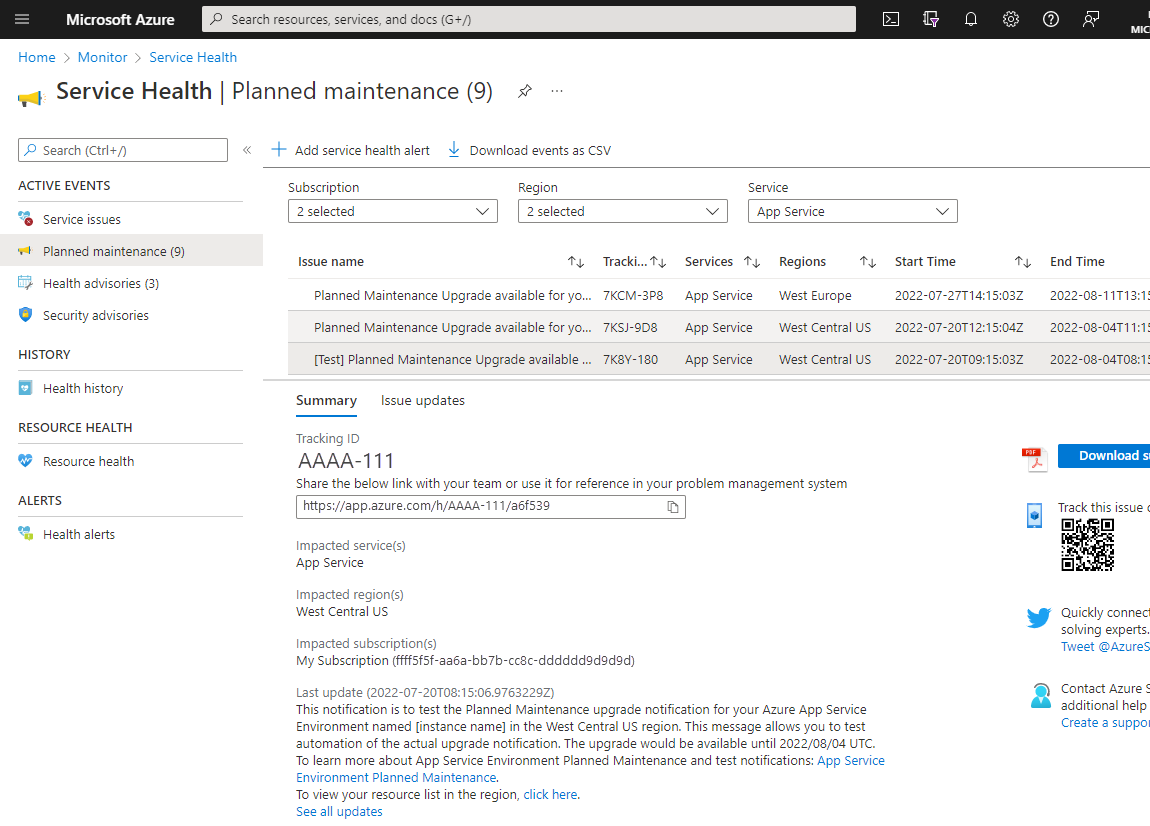The width and height of the screenshot is (1150, 826).
Task: Click the Azure search resources bar
Action: pos(528,19)
